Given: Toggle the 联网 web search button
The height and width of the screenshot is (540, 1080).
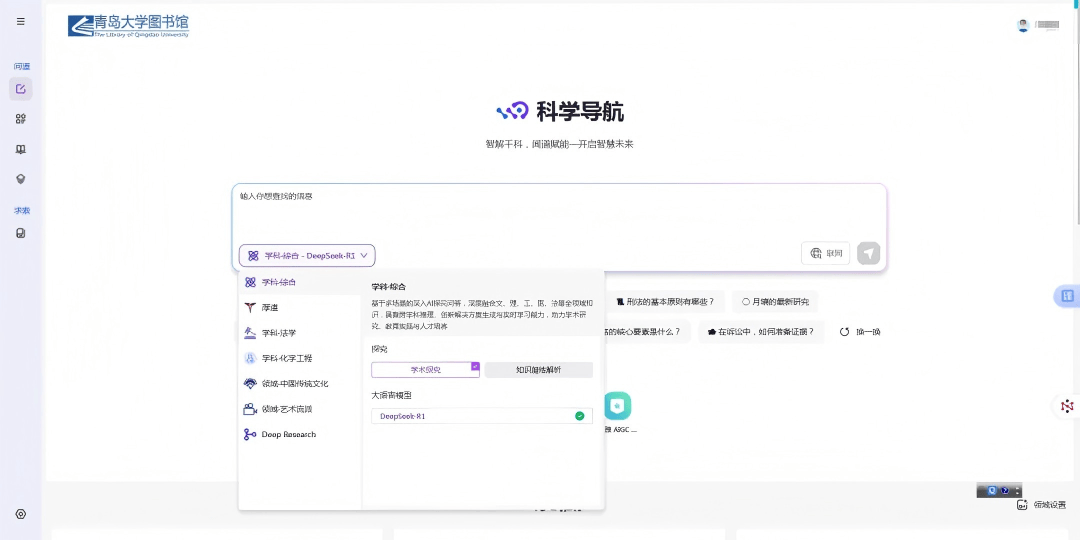Looking at the screenshot, I should 825,254.
